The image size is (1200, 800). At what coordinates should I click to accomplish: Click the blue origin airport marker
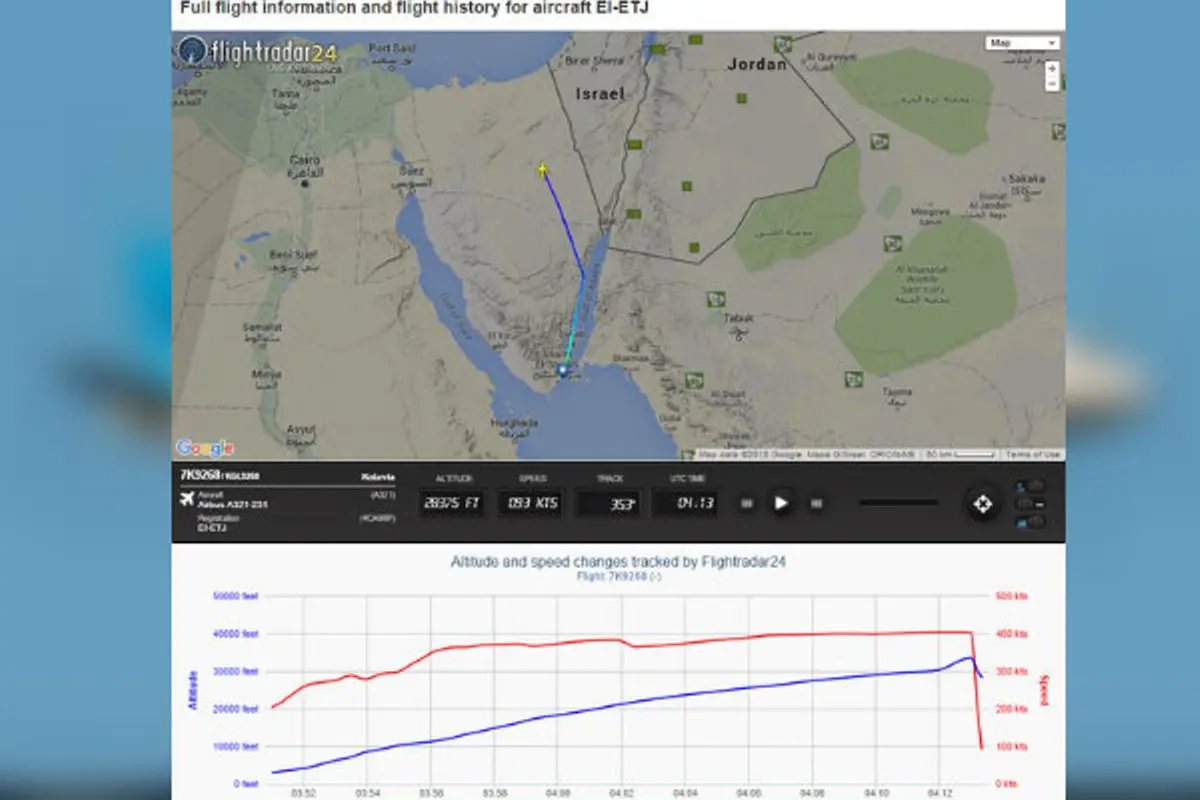point(562,371)
